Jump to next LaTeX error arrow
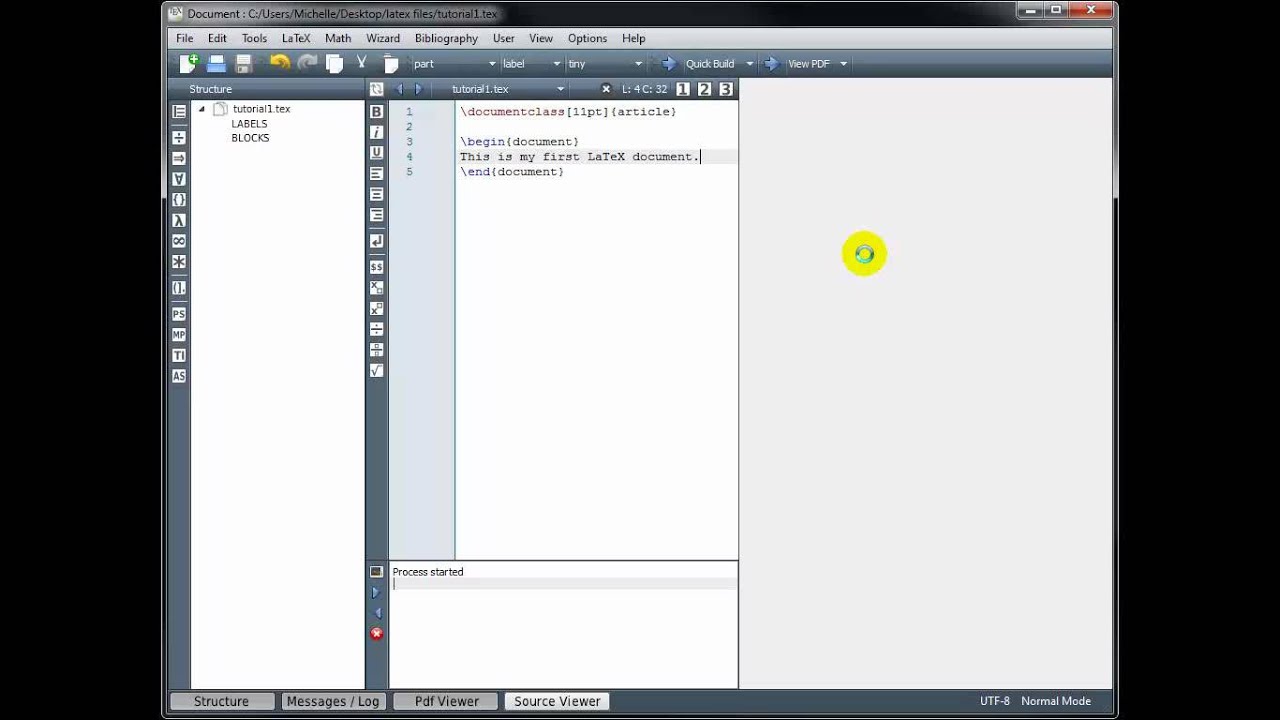The width and height of the screenshot is (1280, 720). point(376,592)
